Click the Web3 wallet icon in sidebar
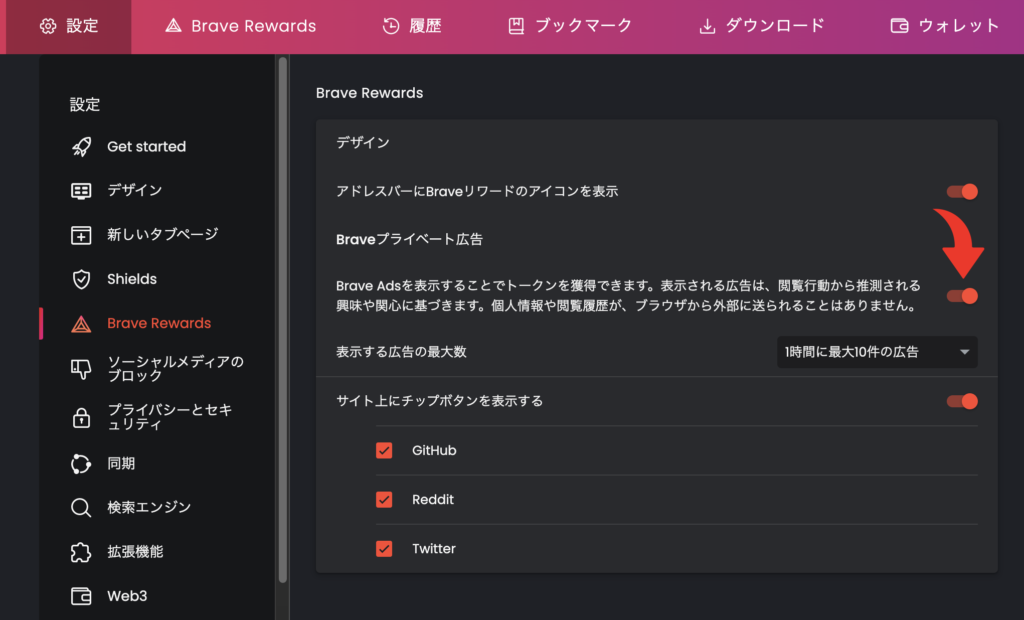Viewport: 1024px width, 620px height. point(81,596)
